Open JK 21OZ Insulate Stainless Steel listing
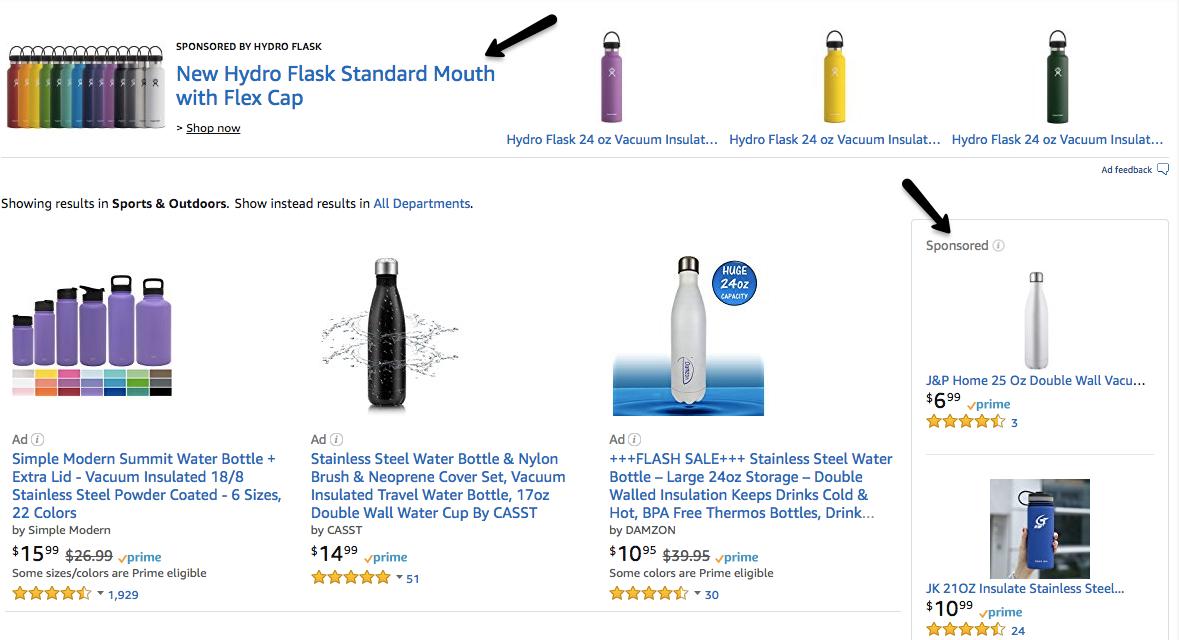The height and width of the screenshot is (640, 1179). tap(1025, 588)
